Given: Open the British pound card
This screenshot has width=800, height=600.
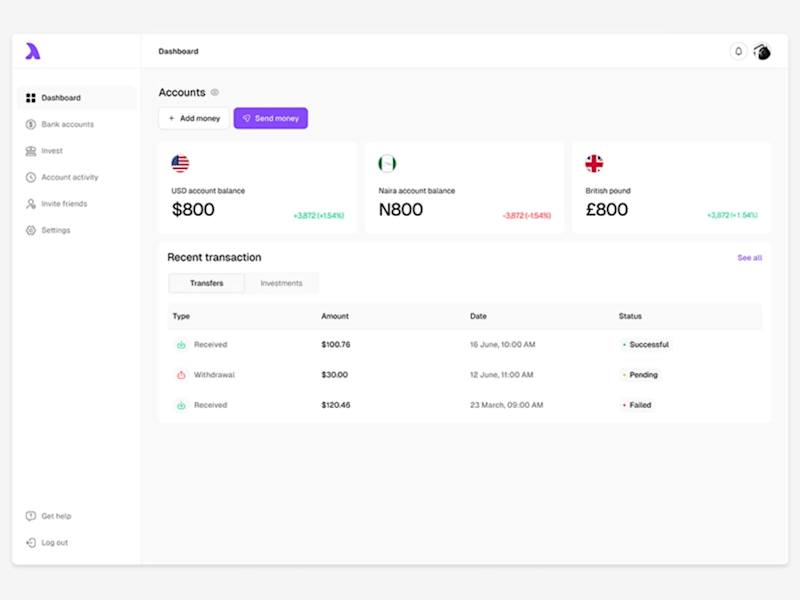Looking at the screenshot, I should [x=671, y=188].
